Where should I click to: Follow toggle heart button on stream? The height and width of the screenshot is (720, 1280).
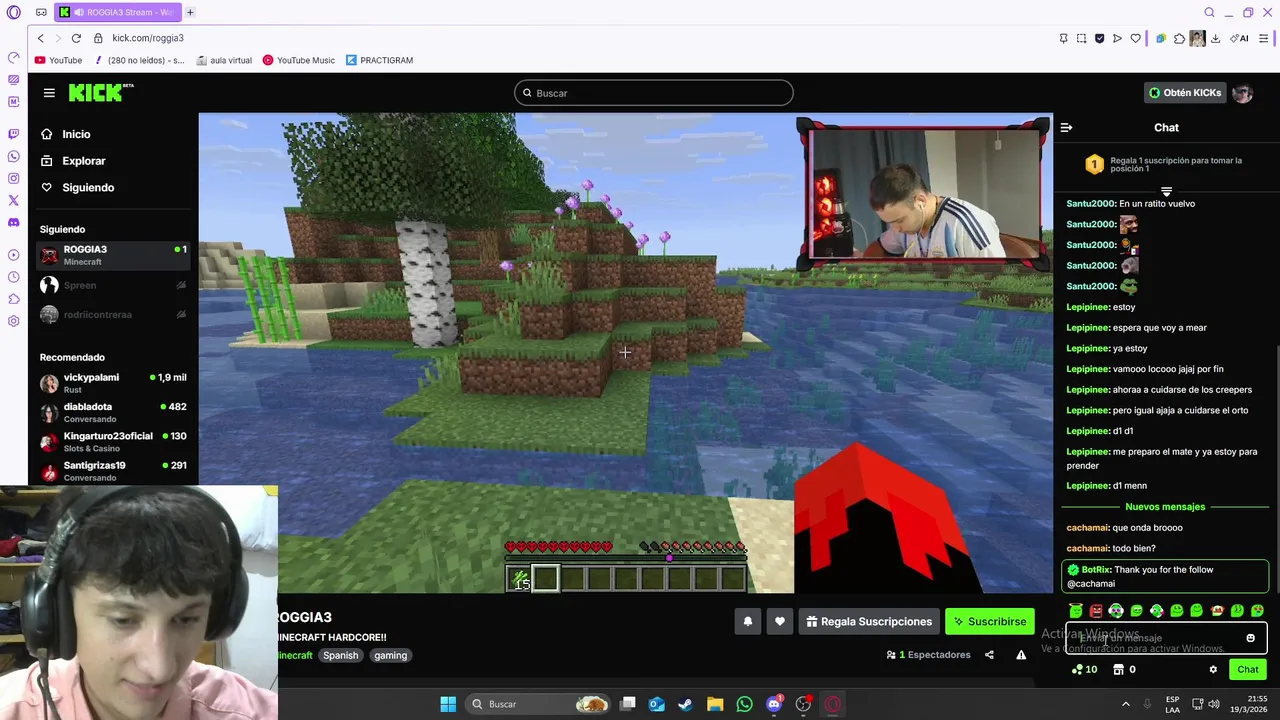click(x=779, y=622)
